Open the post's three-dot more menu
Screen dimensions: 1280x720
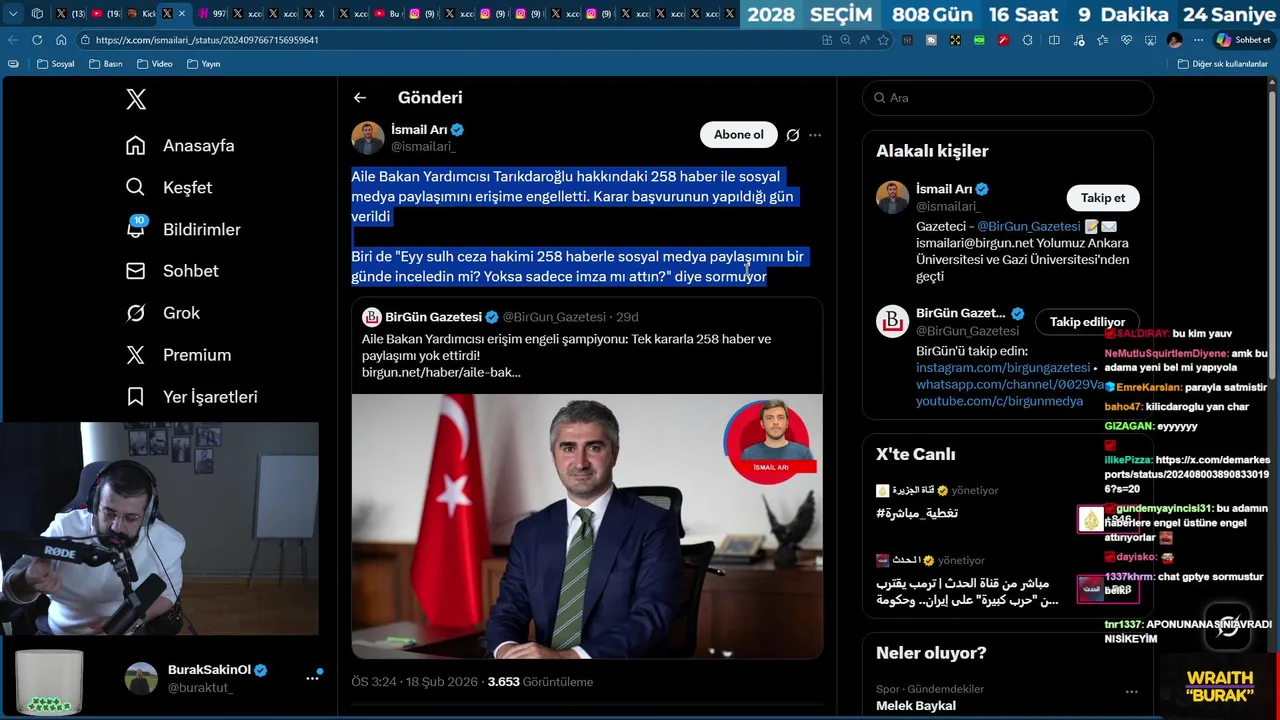click(815, 135)
